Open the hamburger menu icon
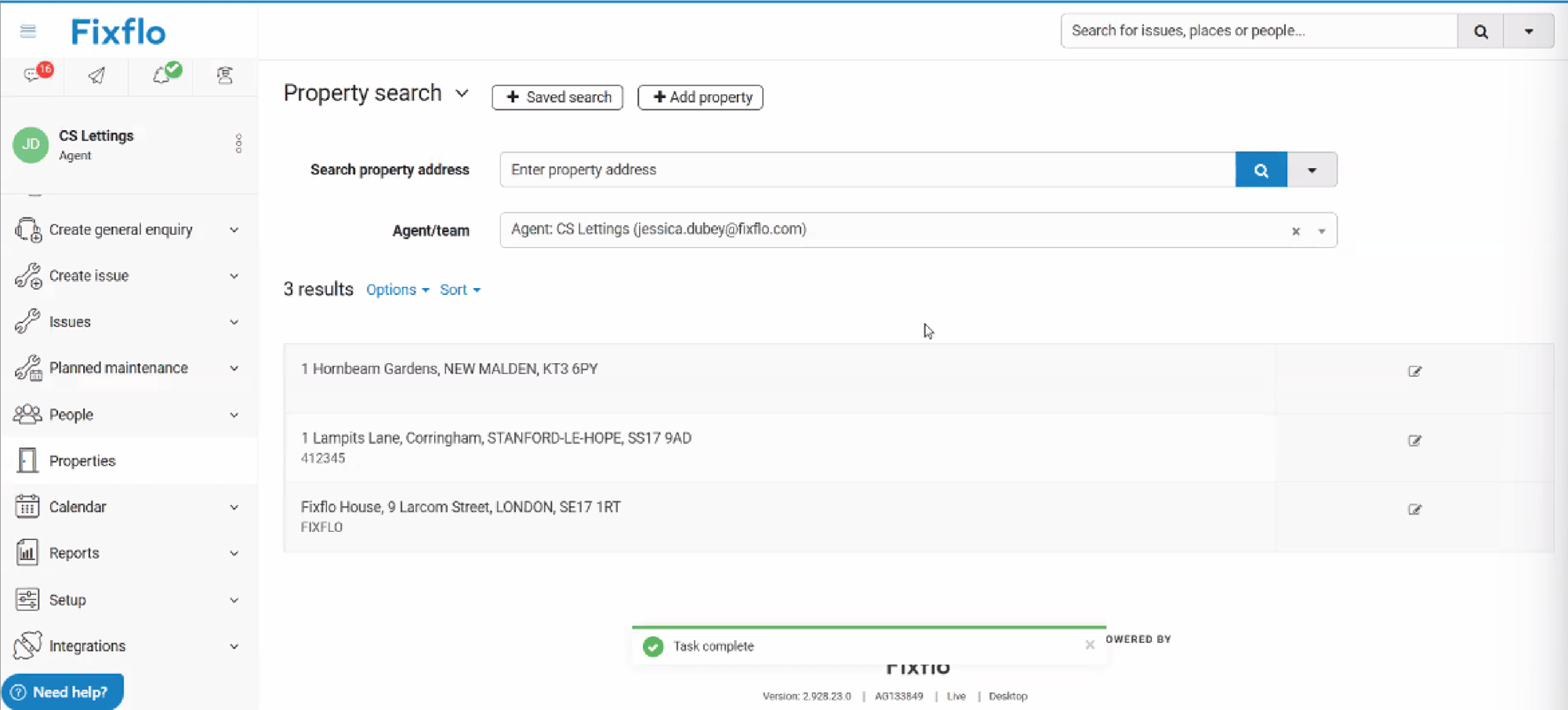This screenshot has width=1568, height=710. [28, 31]
